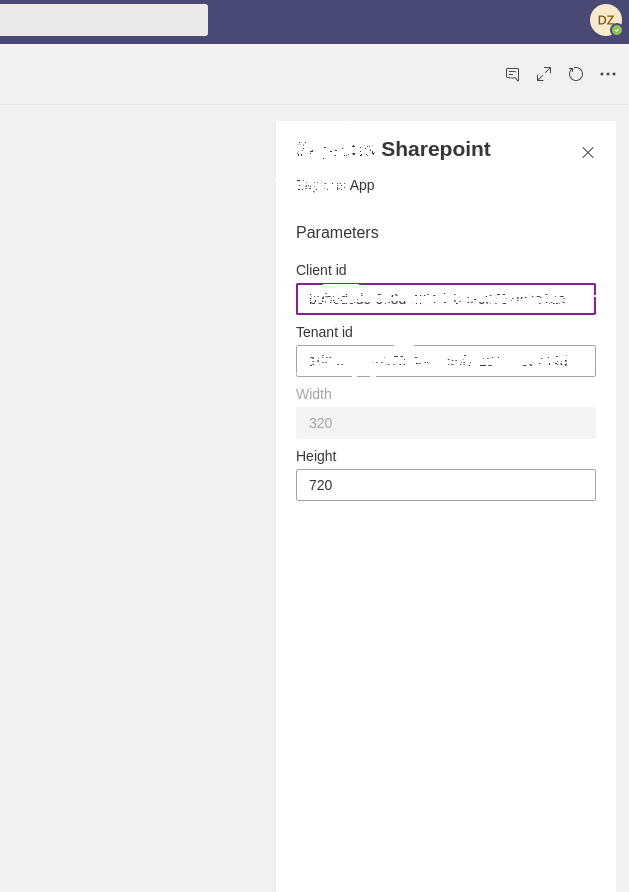Focus the Client id input field

(446, 299)
